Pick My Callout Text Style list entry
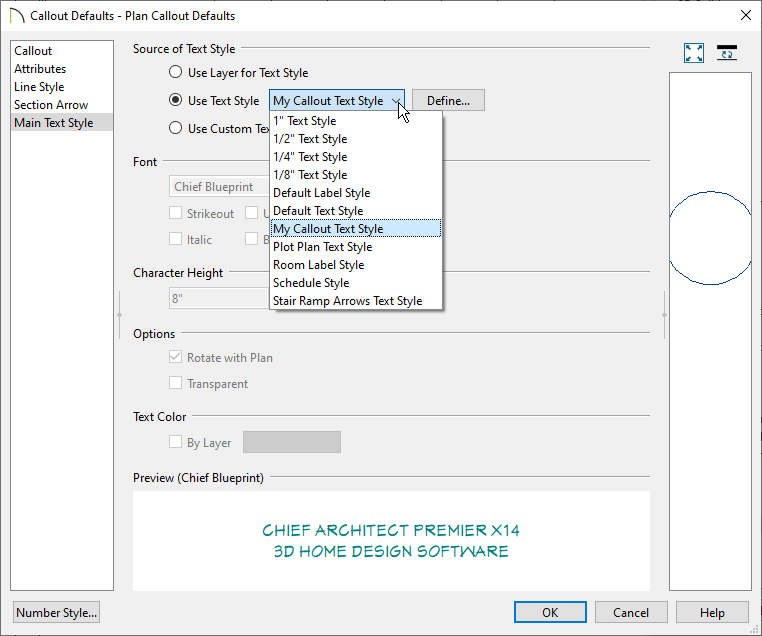Image resolution: width=762 pixels, height=636 pixels. (356, 228)
